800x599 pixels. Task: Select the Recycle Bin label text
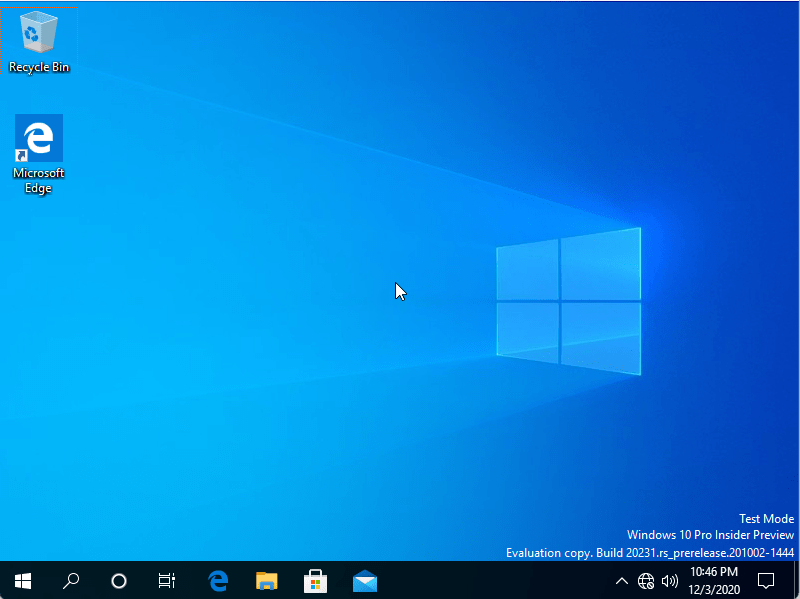(x=38, y=67)
